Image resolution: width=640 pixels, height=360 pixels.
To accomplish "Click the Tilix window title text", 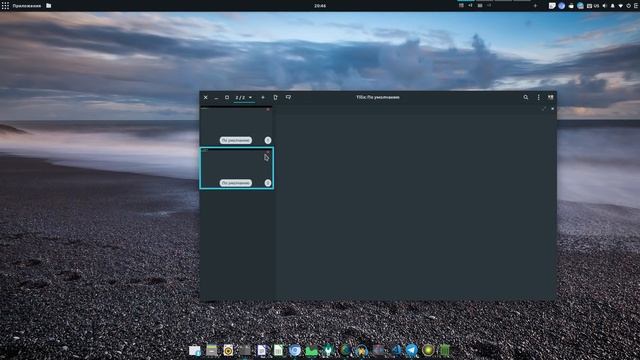I will coord(378,98).
